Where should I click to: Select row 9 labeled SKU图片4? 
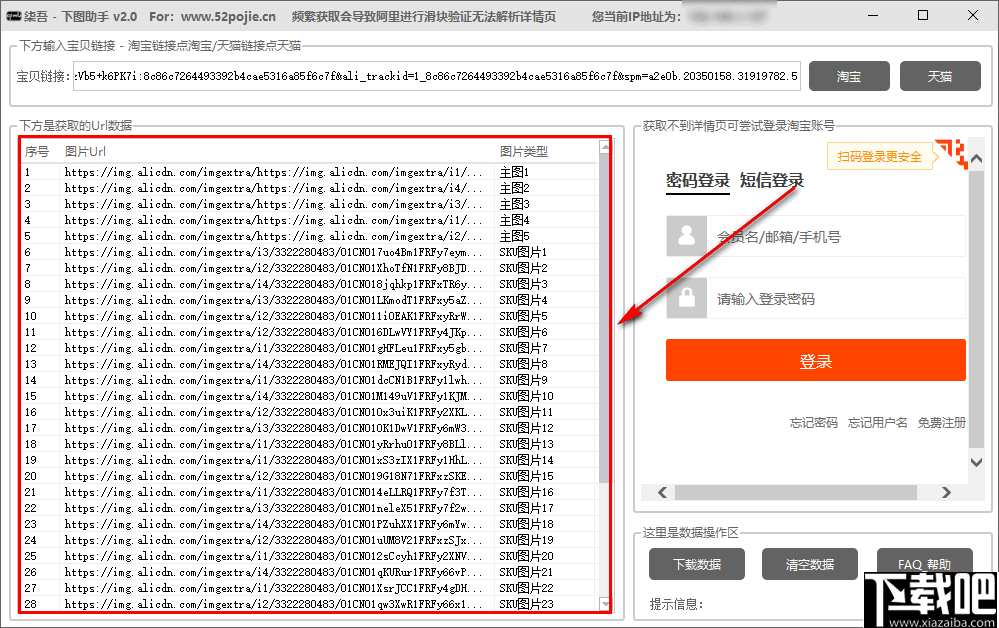[x=310, y=300]
